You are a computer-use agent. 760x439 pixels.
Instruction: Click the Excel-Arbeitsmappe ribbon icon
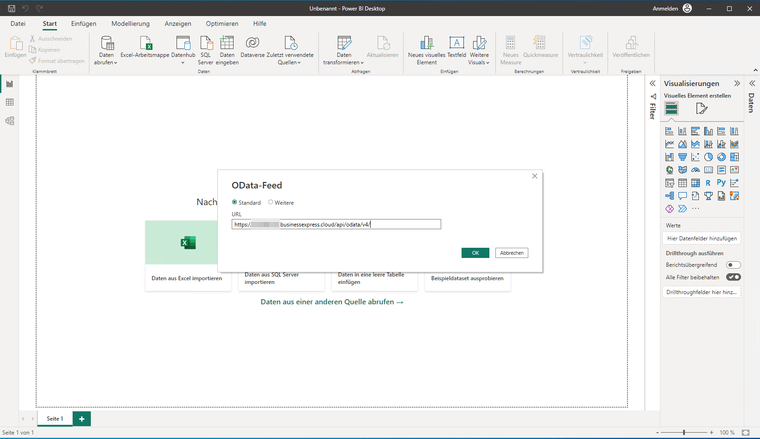click(147, 44)
